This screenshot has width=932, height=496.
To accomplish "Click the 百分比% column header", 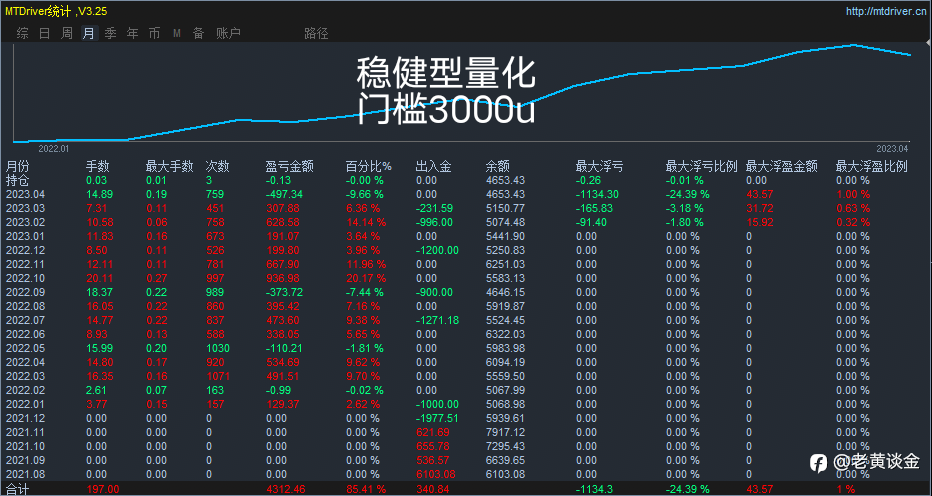I will click(x=369, y=167).
